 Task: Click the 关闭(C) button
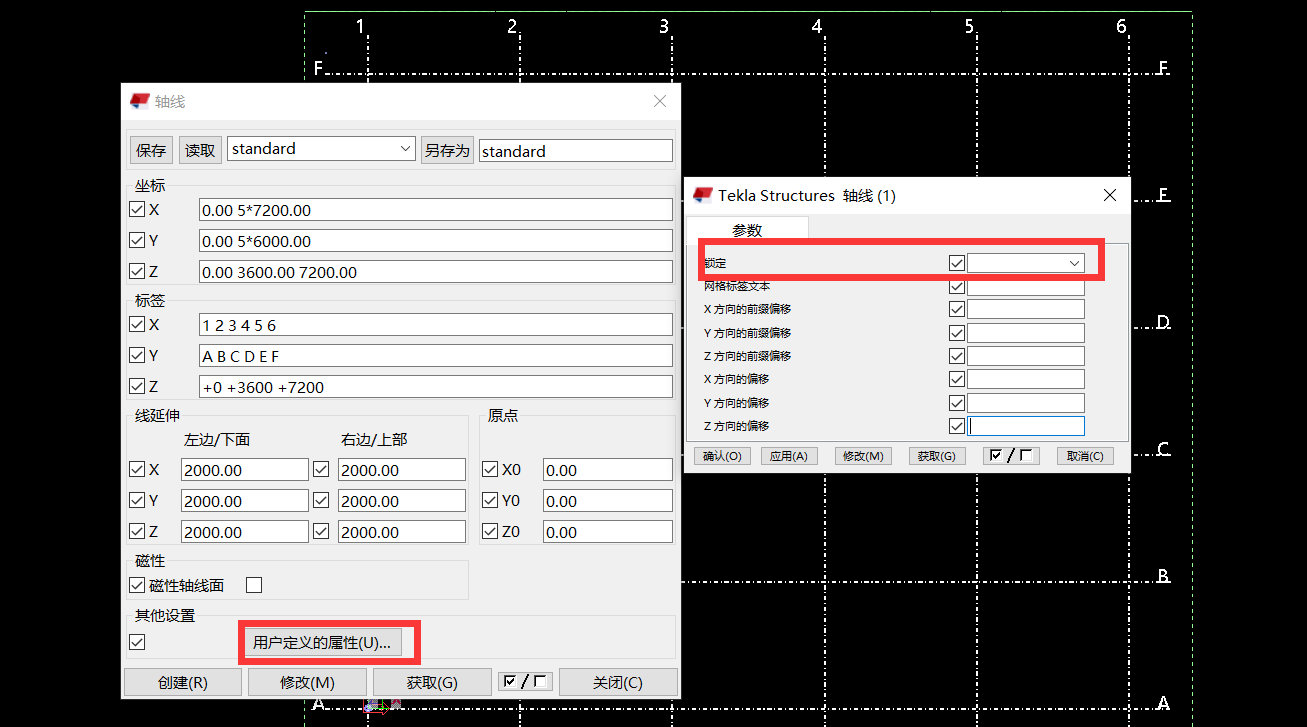618,682
